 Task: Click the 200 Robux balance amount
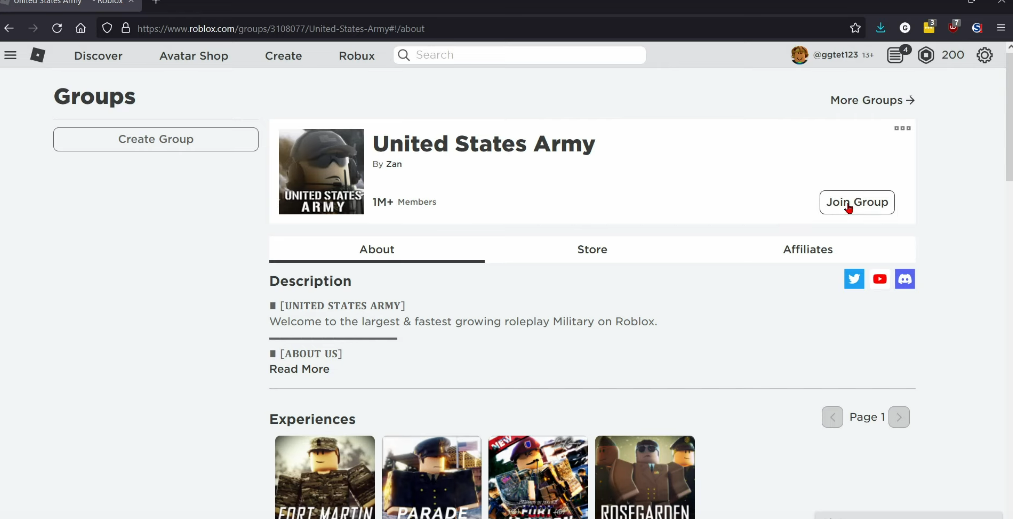(x=953, y=55)
